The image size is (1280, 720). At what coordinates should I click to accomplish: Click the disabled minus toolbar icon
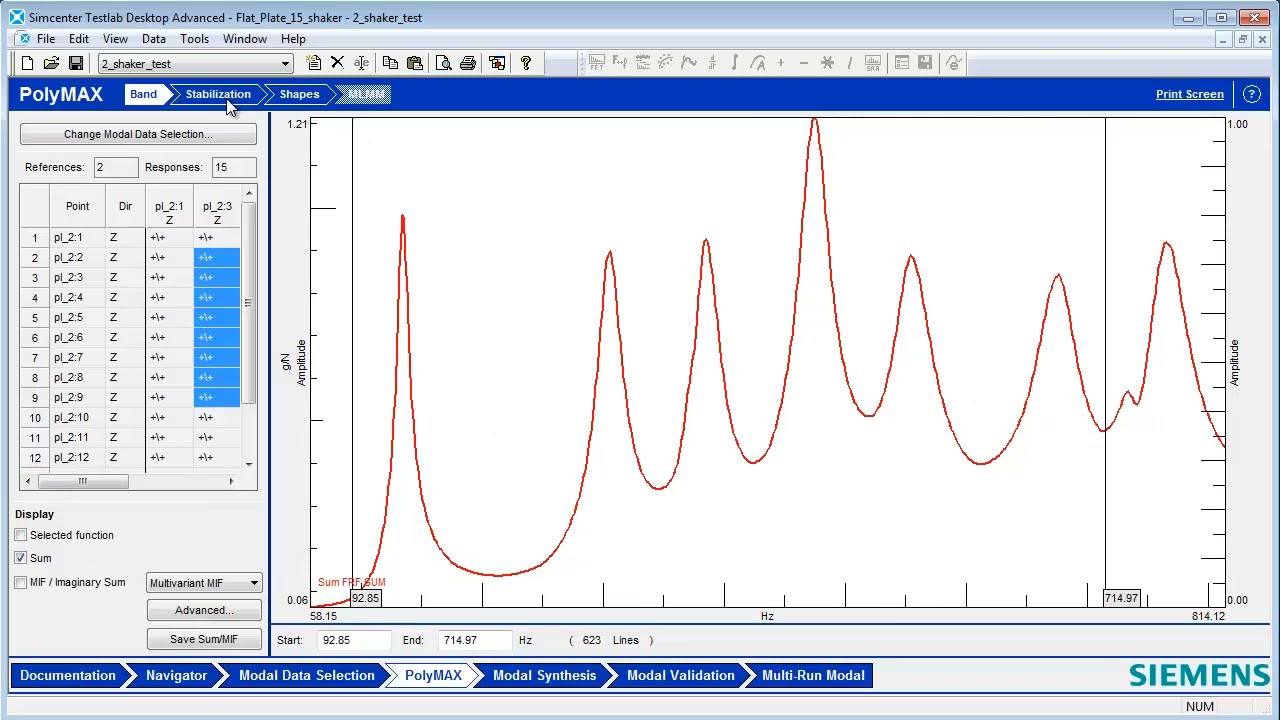click(803, 63)
